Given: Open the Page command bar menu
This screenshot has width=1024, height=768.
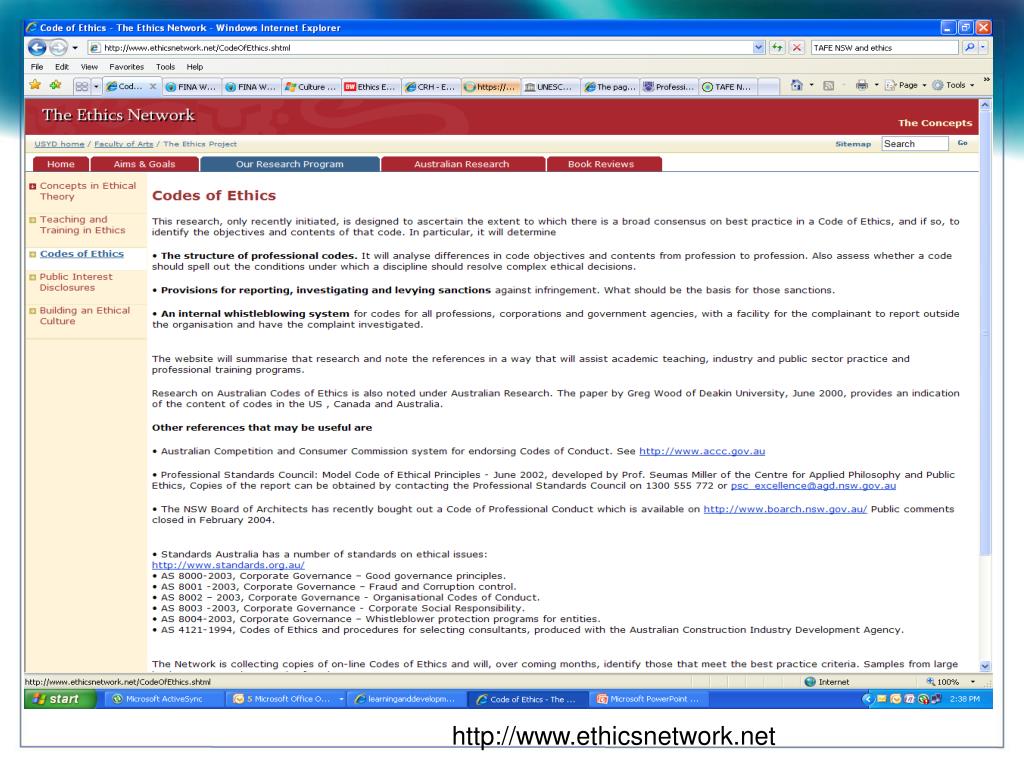Looking at the screenshot, I should point(906,86).
